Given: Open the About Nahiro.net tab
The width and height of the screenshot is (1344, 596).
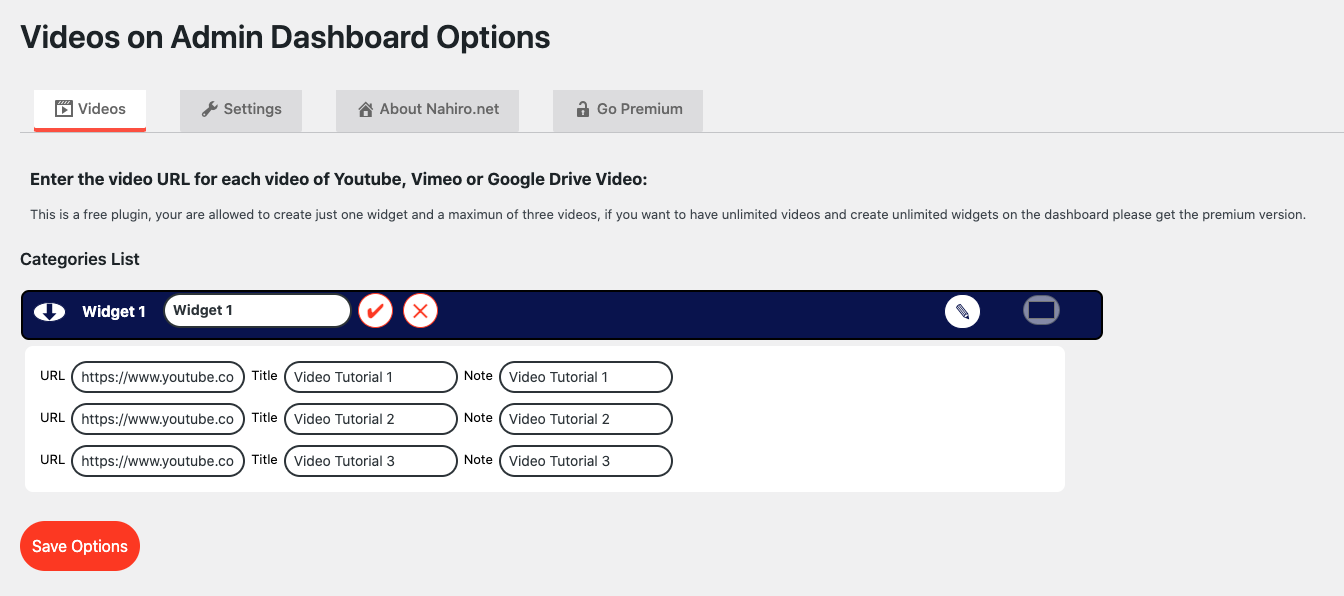Looking at the screenshot, I should pyautogui.click(x=427, y=110).
